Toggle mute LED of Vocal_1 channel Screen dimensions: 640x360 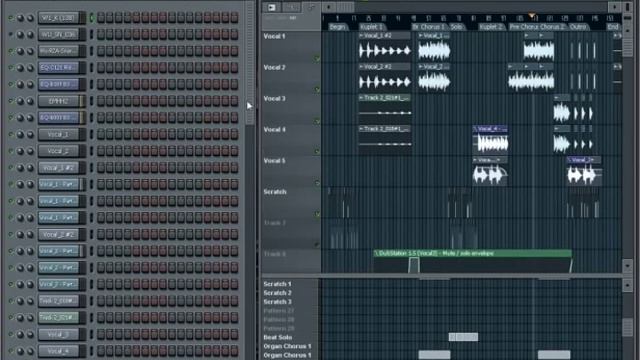11,134
